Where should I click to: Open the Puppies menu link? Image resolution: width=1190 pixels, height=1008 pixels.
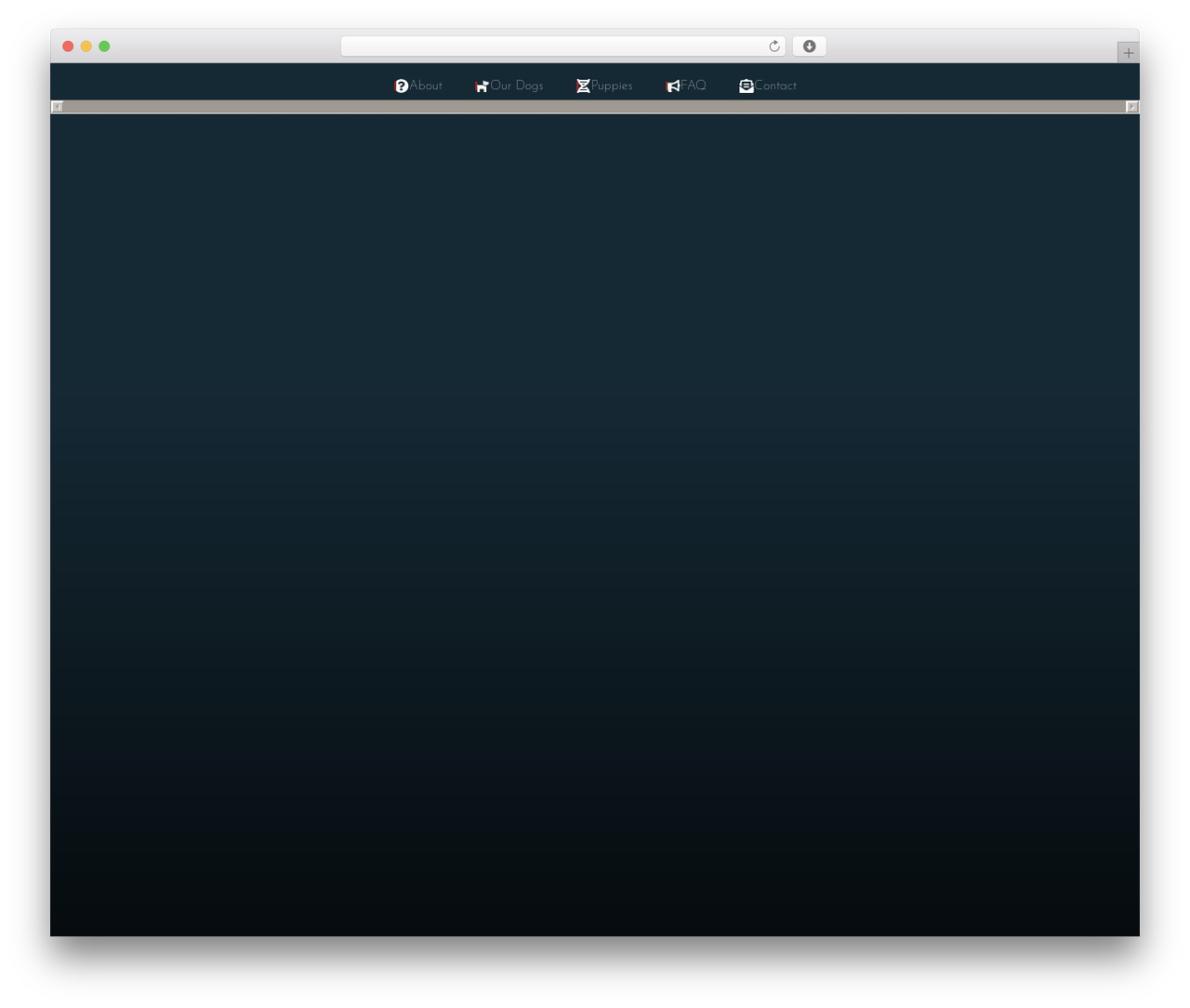(x=612, y=86)
